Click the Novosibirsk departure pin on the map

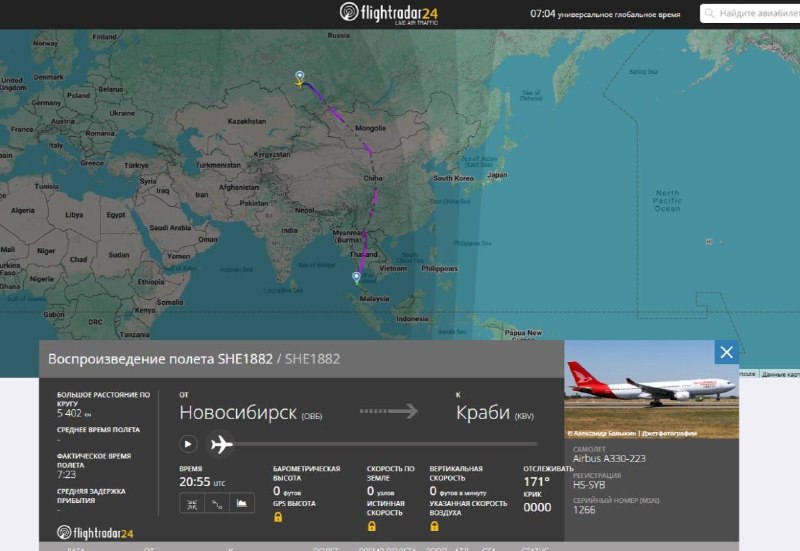300,76
